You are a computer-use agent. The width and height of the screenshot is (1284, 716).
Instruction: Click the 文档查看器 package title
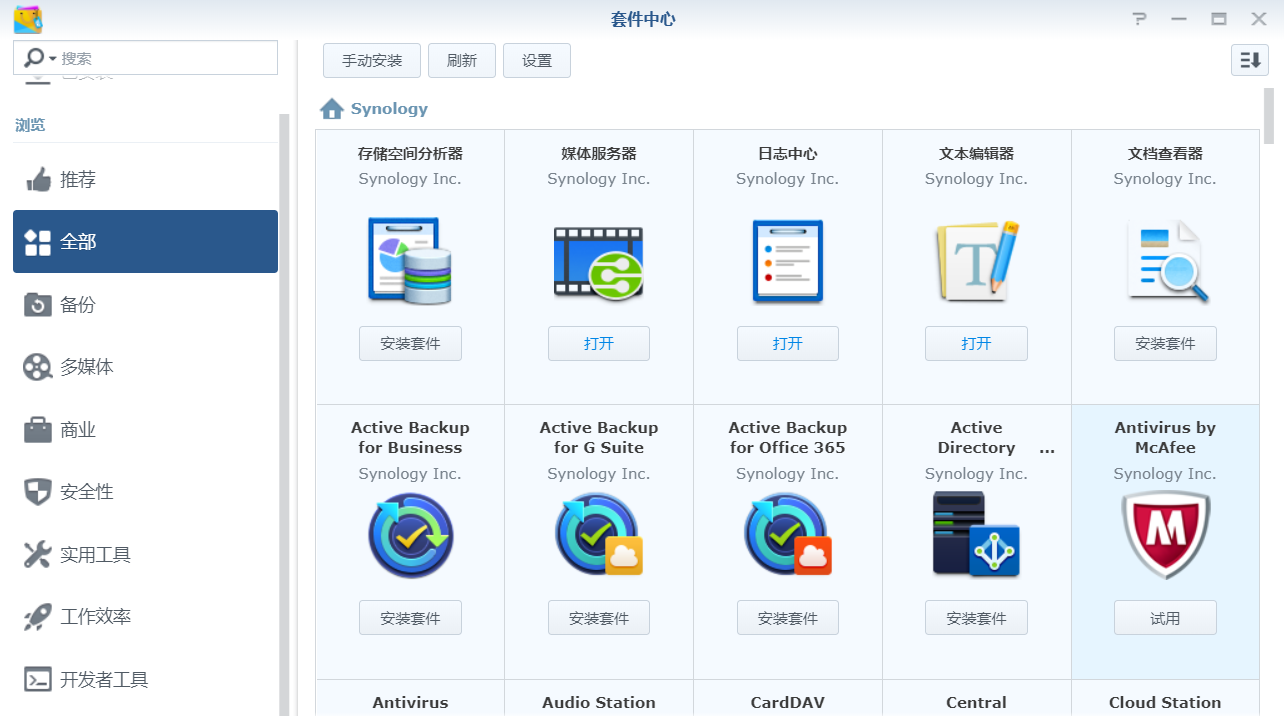tap(1165, 154)
